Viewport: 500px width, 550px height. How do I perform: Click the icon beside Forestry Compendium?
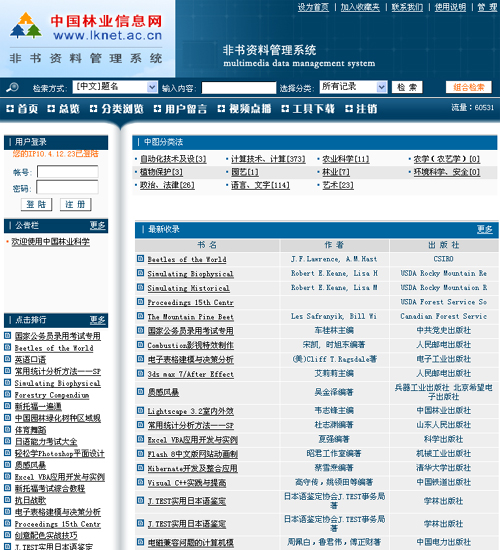[8, 394]
